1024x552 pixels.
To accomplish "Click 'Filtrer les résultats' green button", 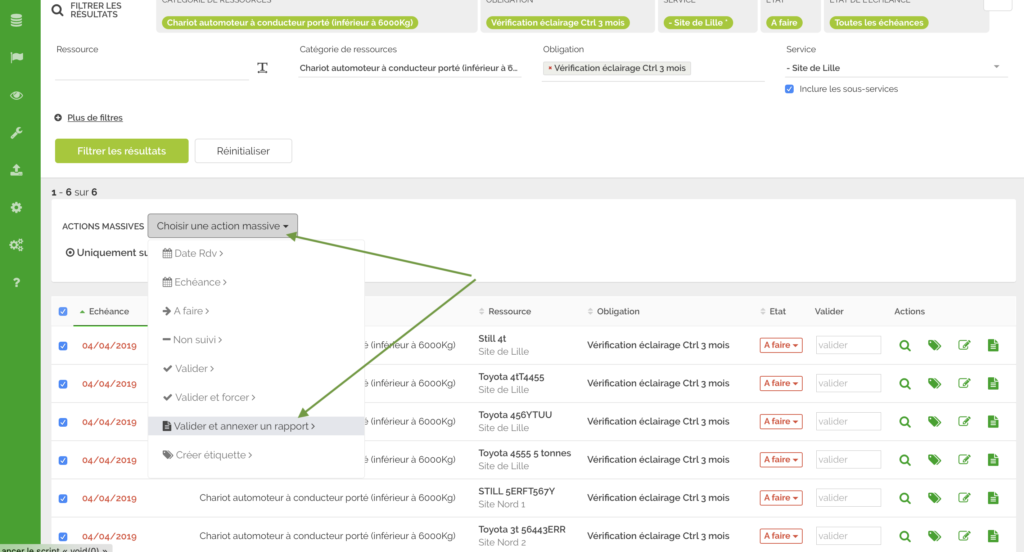I will (x=121, y=151).
